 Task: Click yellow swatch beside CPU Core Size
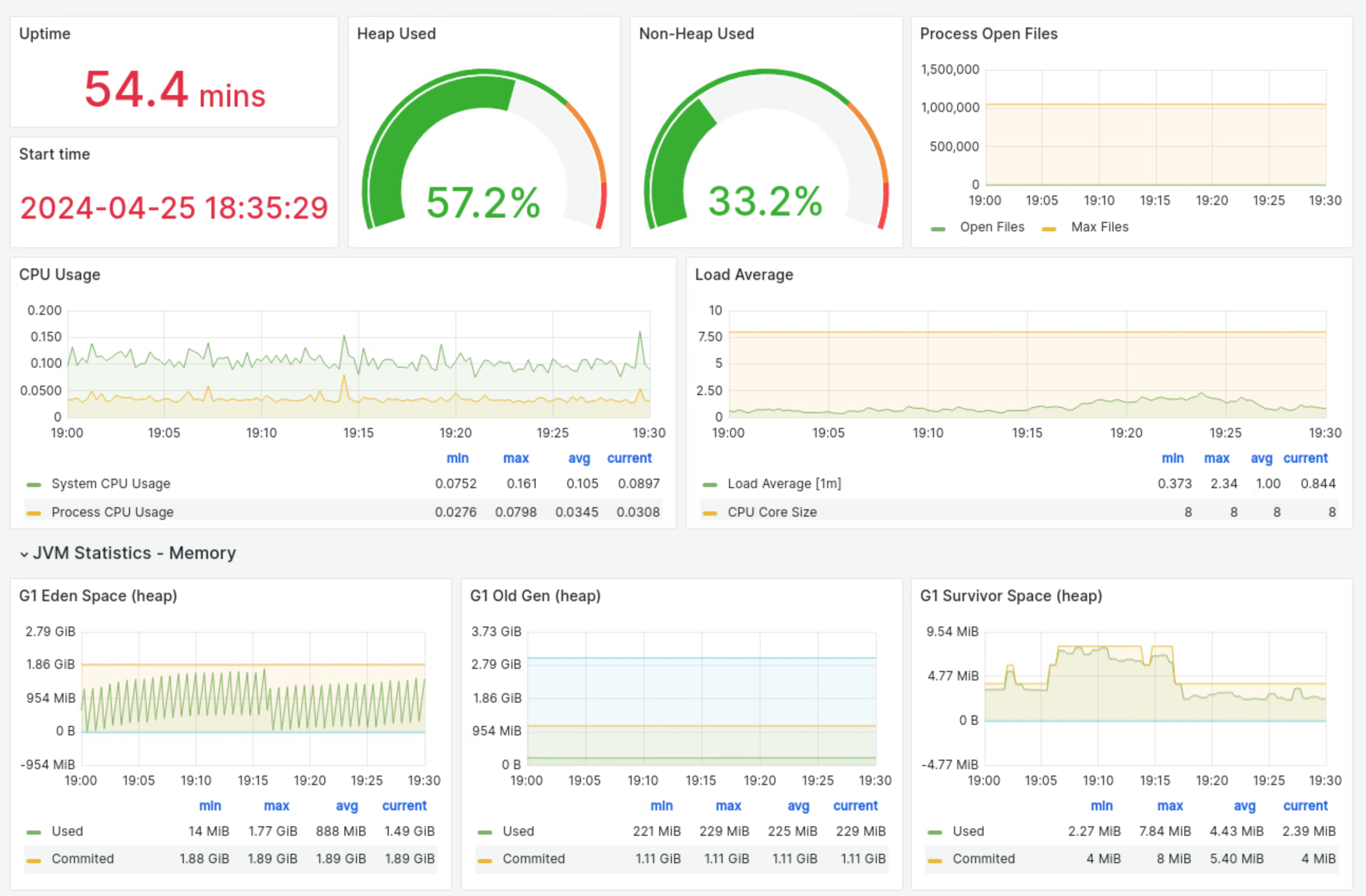(710, 513)
